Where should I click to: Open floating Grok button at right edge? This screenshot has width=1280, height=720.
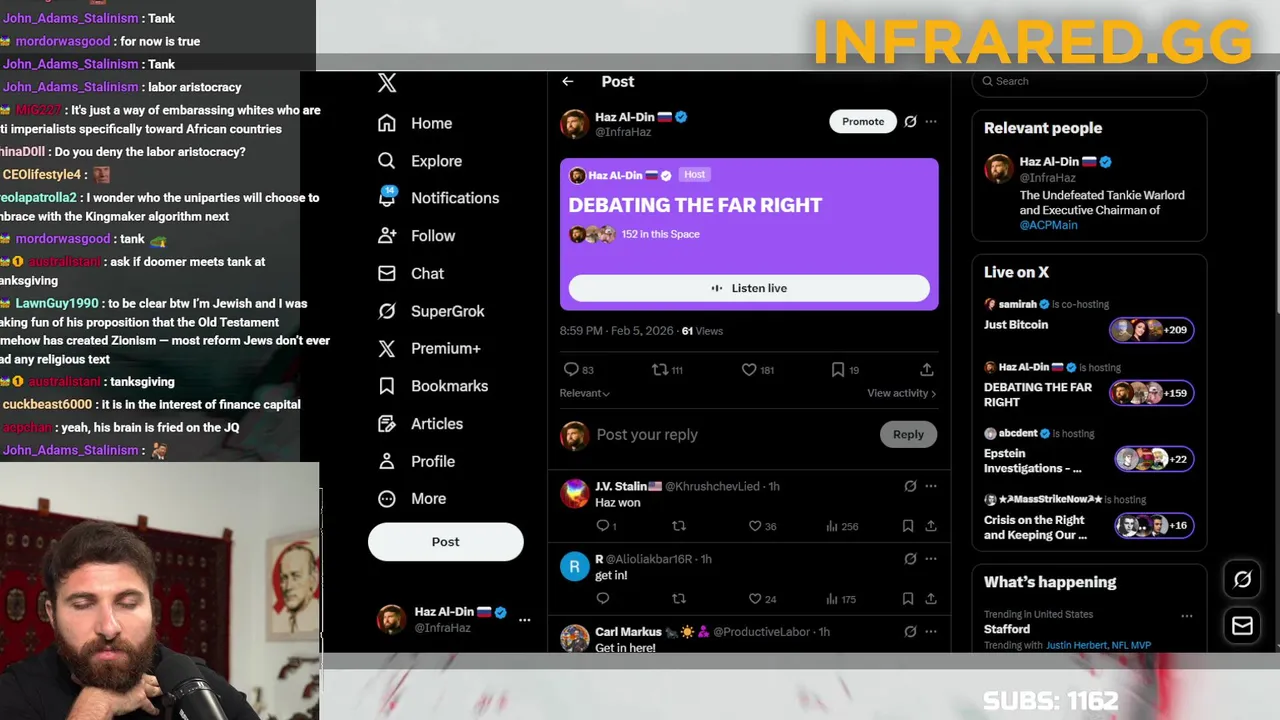pos(1242,579)
